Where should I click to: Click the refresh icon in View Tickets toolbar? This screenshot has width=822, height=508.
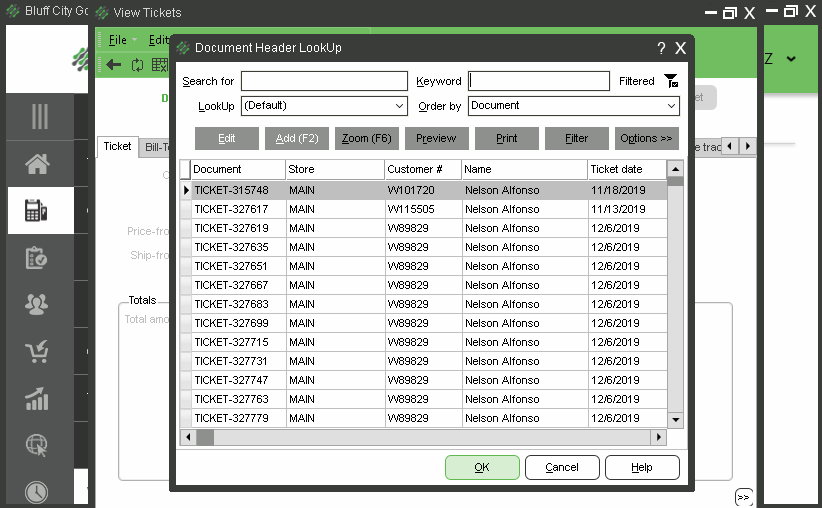pyautogui.click(x=137, y=65)
